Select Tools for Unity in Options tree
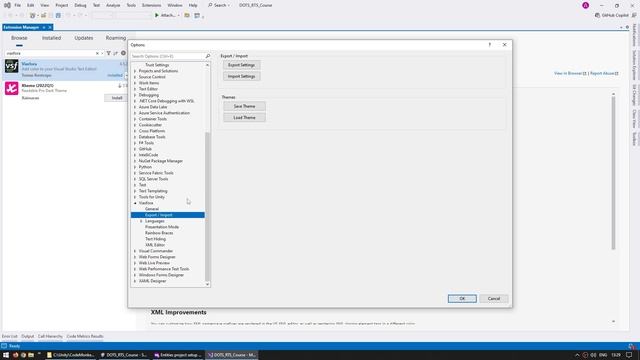 (x=152, y=197)
